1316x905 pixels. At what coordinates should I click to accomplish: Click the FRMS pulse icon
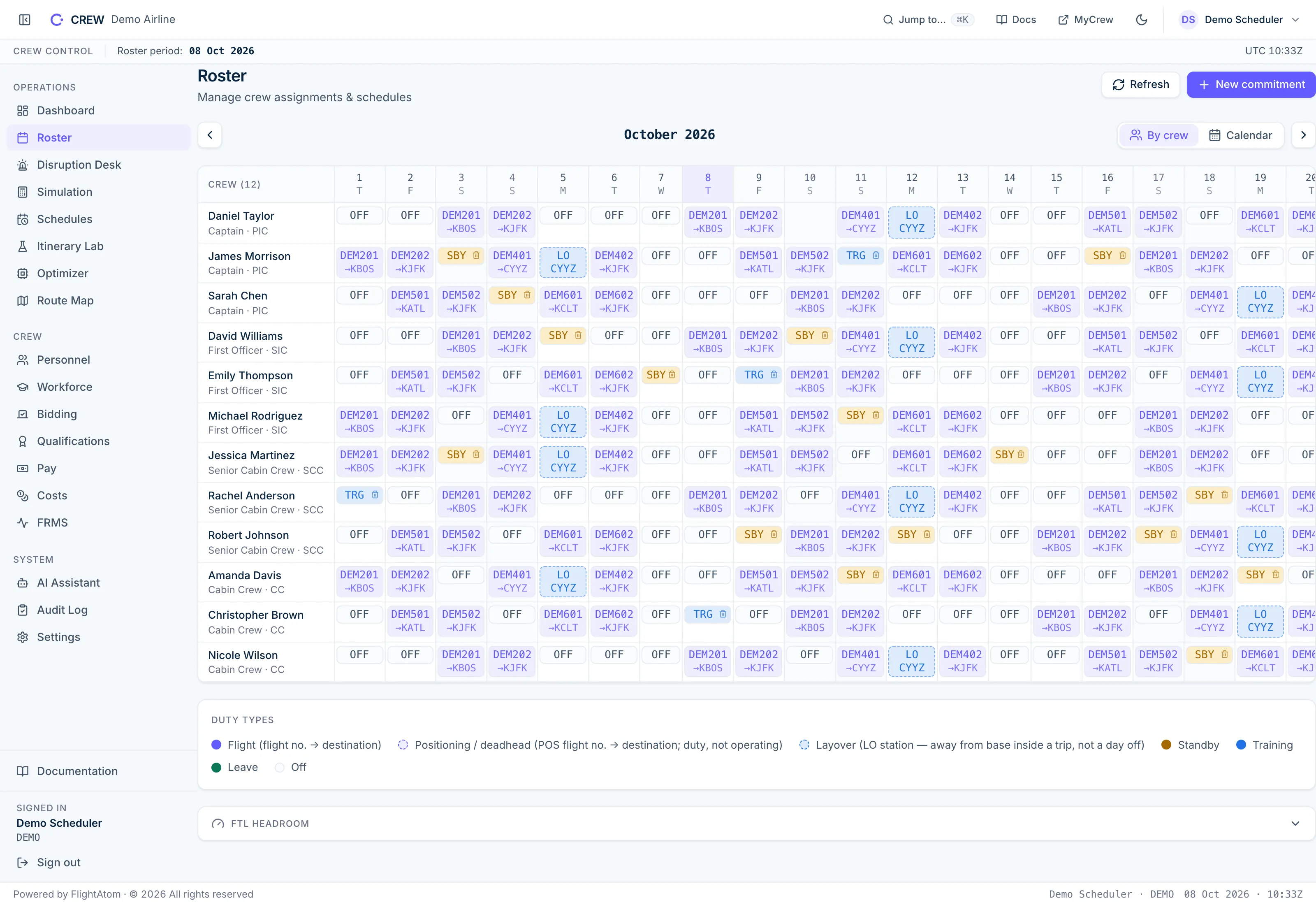pyautogui.click(x=23, y=523)
